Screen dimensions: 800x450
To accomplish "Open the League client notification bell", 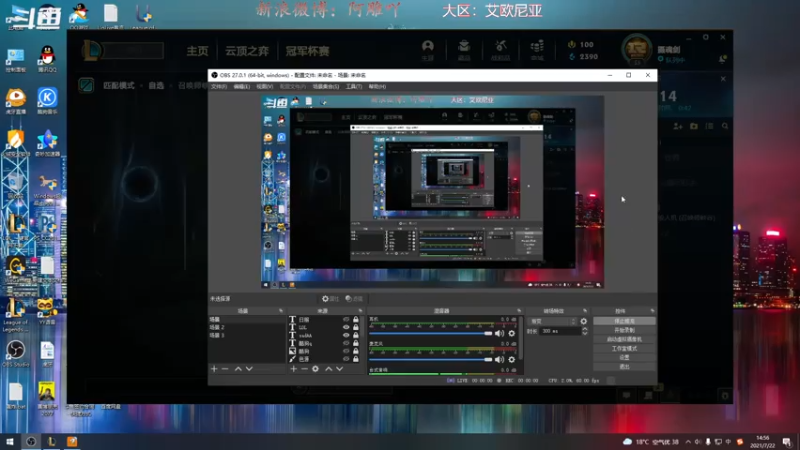I will [722, 59].
